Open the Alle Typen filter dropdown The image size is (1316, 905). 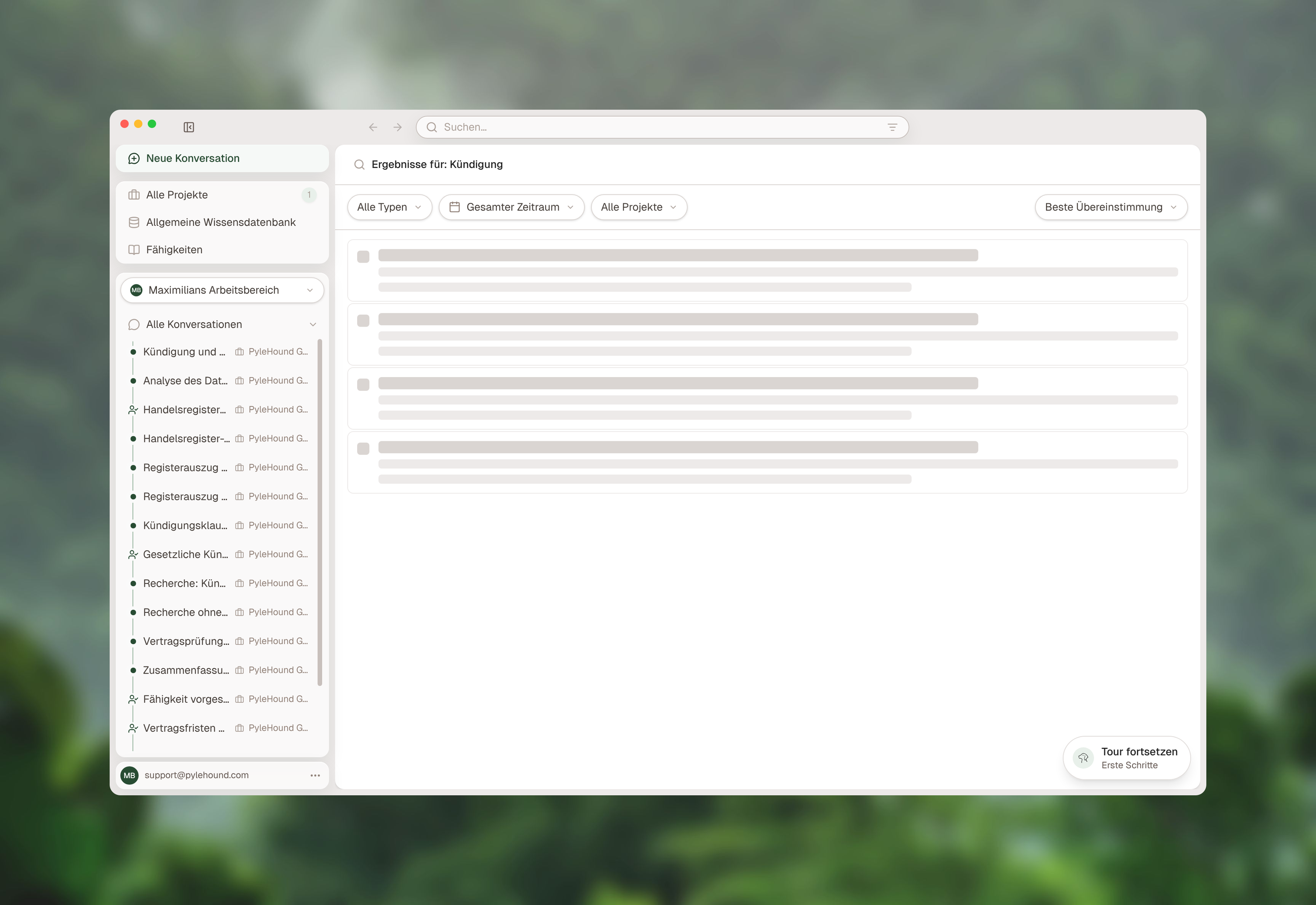pyautogui.click(x=389, y=207)
